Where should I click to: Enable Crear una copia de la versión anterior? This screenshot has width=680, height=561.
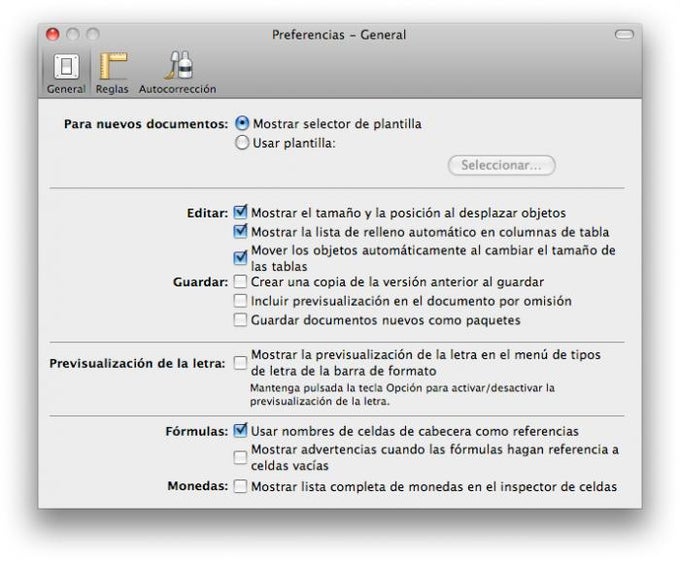[x=240, y=282]
